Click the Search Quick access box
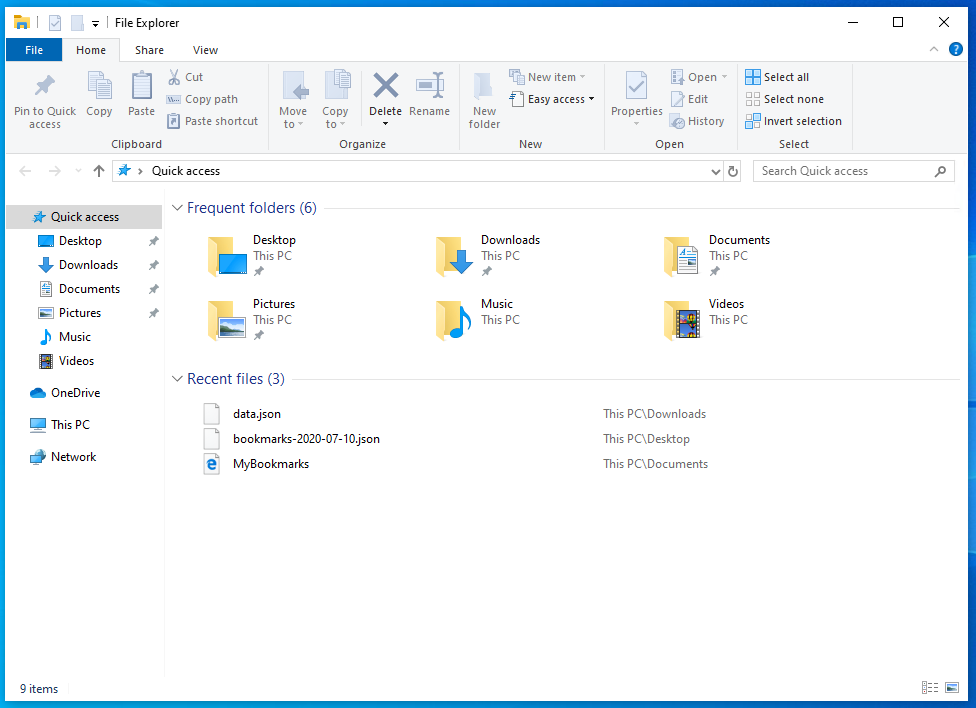This screenshot has width=976, height=708. [854, 171]
